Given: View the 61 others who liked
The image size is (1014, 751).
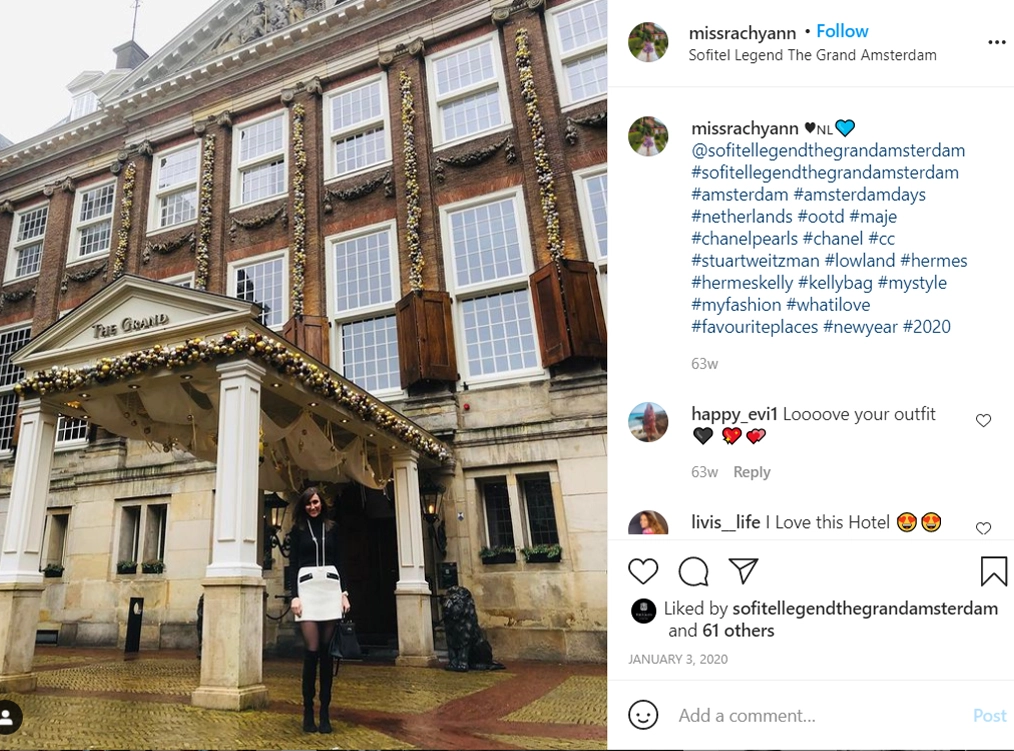Looking at the screenshot, I should pyautogui.click(x=738, y=631).
